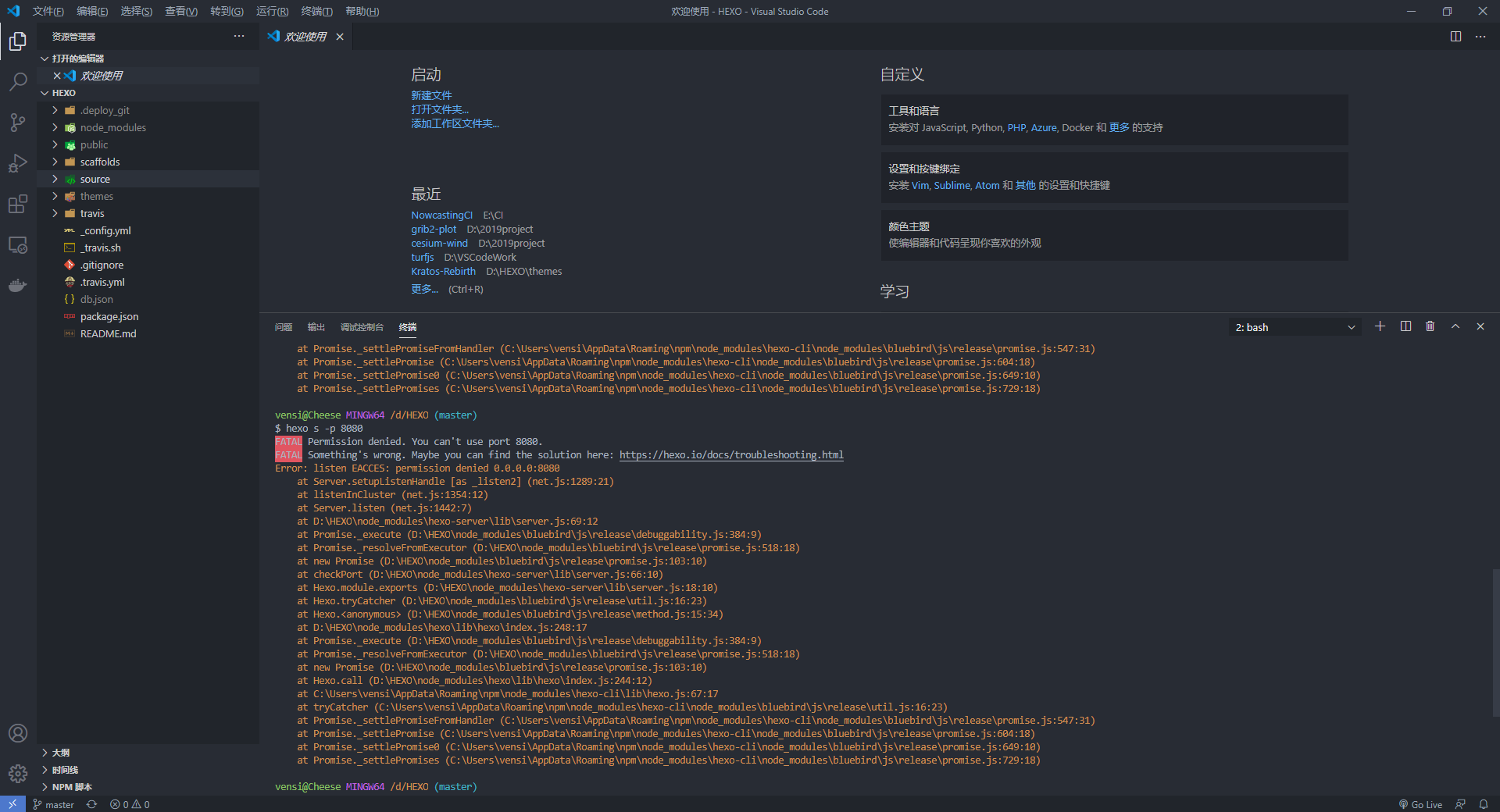Click the remote window indicator in status bar
Screen dimensions: 1500x812
coord(12,804)
